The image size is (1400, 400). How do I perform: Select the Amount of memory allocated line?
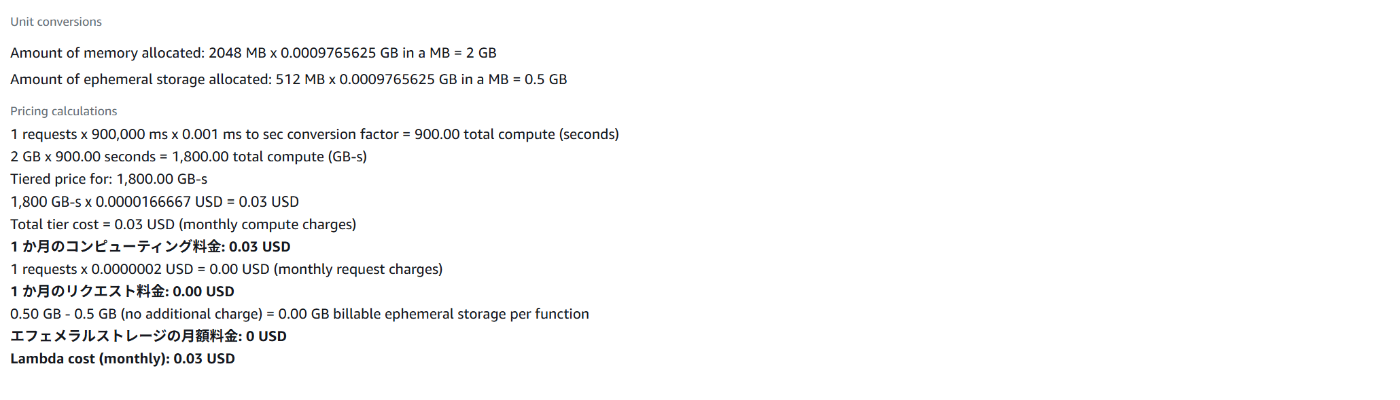pos(254,52)
